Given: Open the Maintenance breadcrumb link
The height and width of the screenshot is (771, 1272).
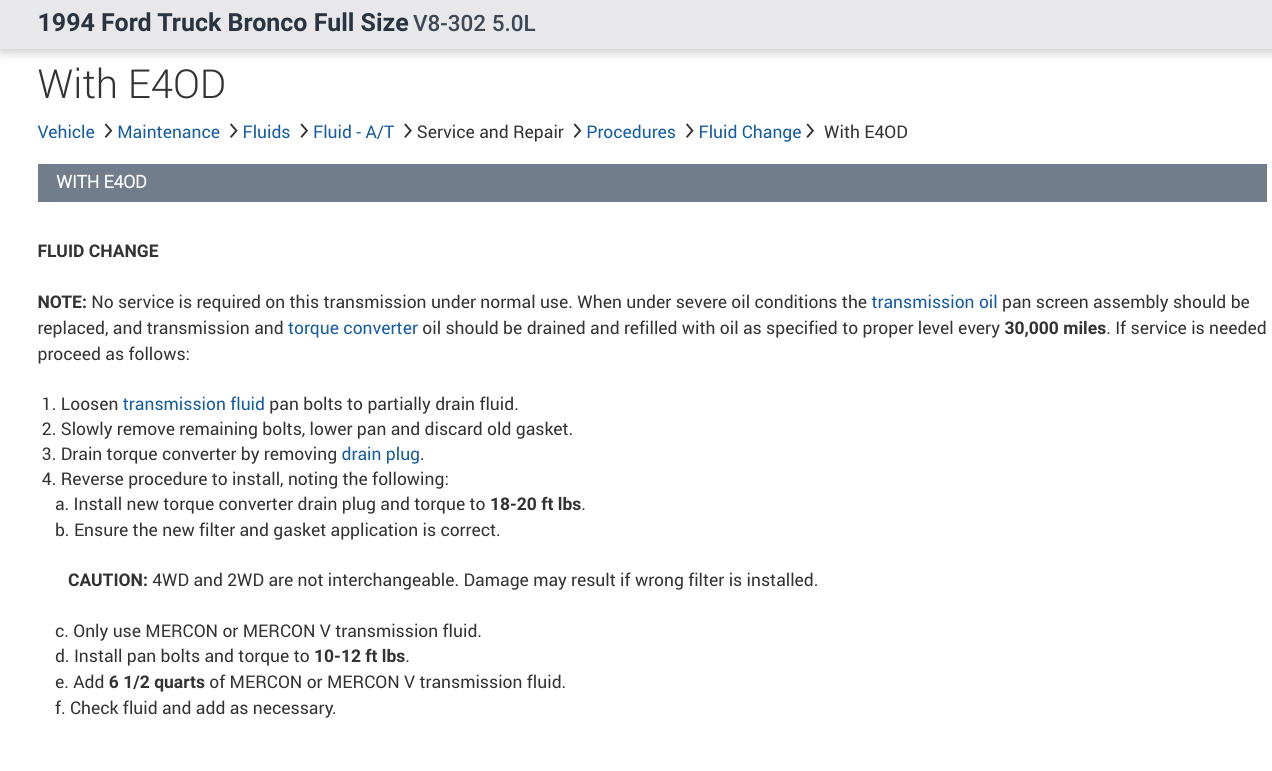Looking at the screenshot, I should 168,132.
